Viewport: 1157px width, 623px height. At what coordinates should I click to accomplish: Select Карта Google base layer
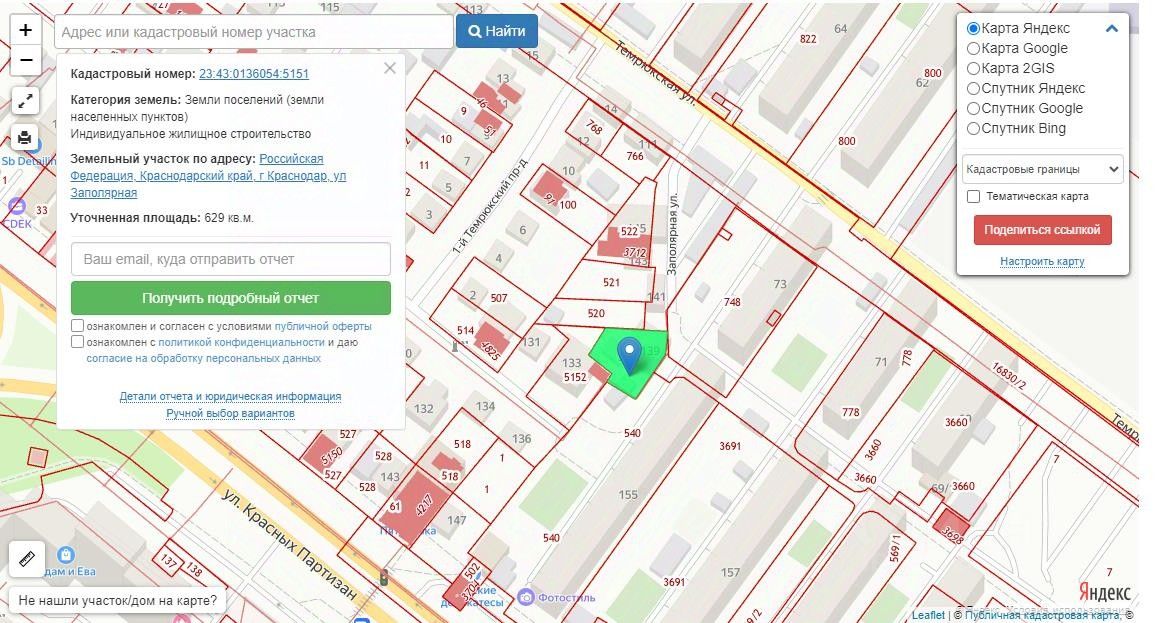(973, 49)
